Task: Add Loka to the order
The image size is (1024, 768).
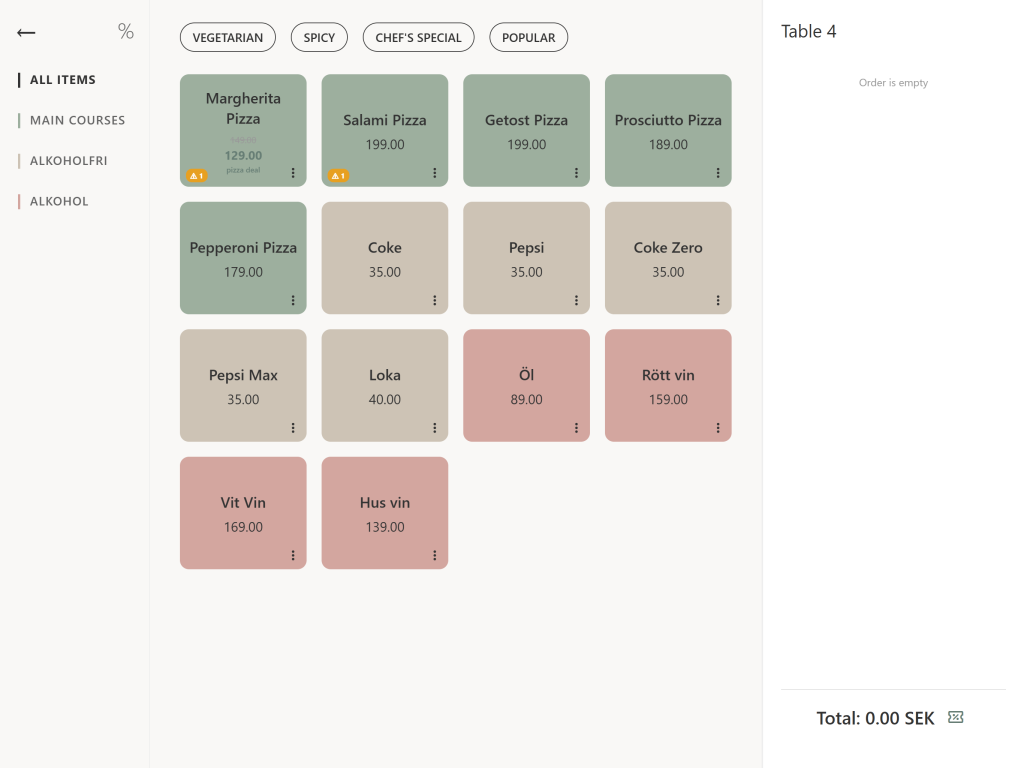Action: [385, 385]
